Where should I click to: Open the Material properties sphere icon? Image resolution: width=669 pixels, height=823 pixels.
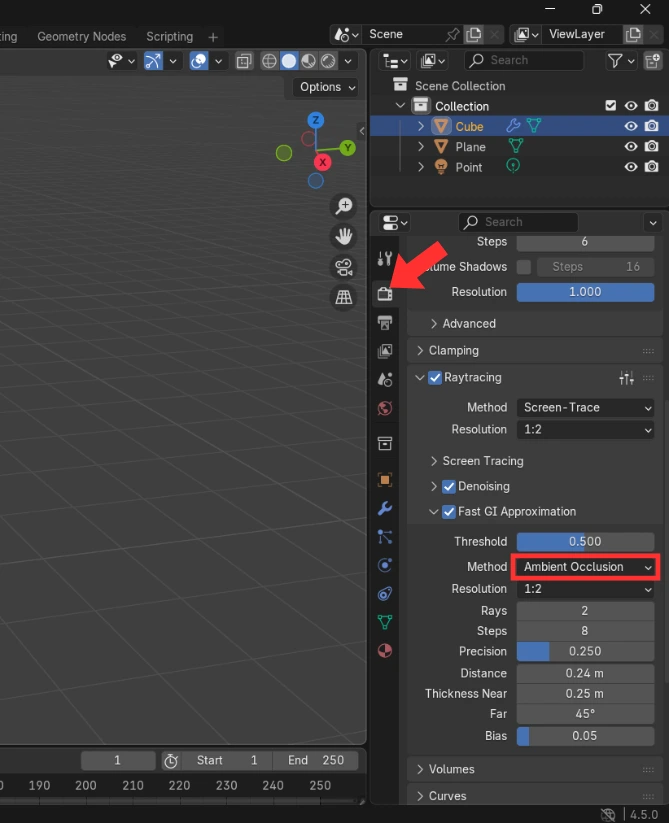click(x=385, y=651)
